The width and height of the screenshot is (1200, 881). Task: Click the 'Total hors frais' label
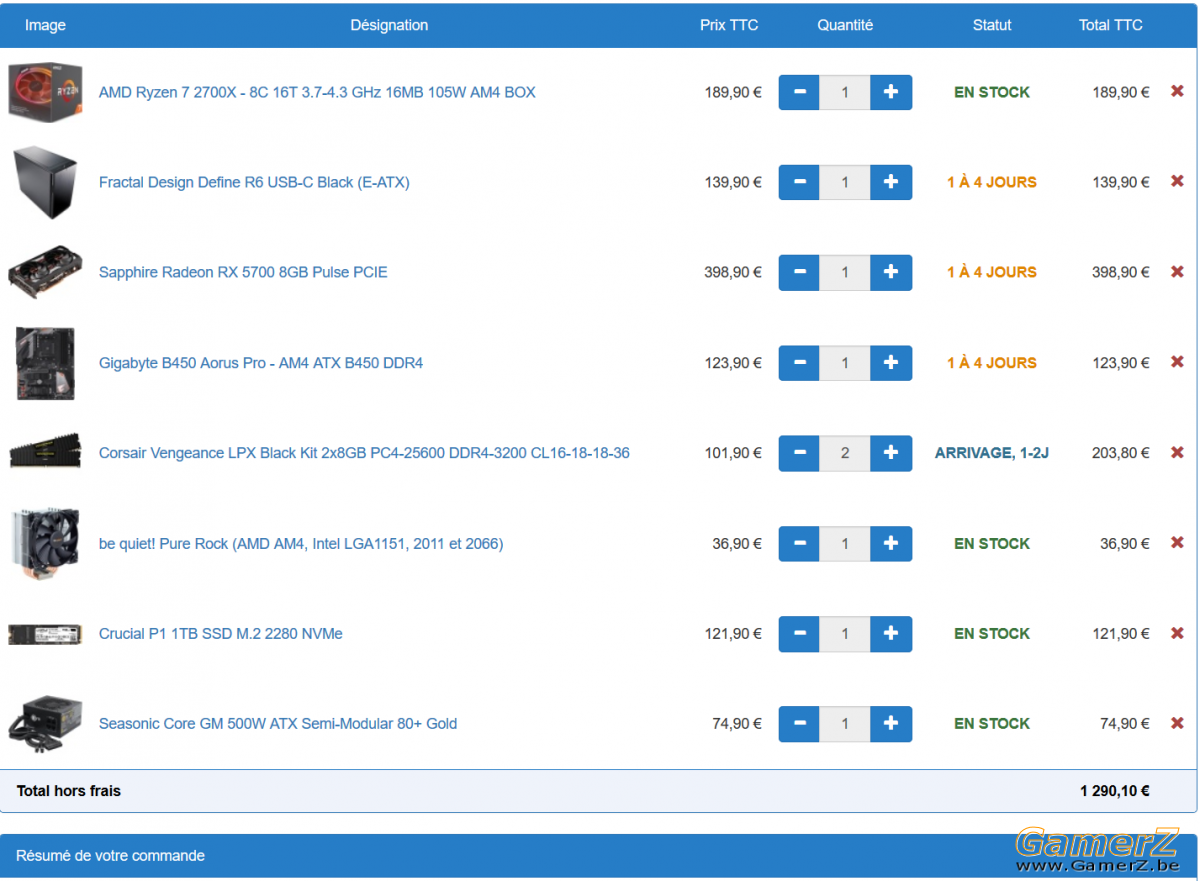[69, 791]
